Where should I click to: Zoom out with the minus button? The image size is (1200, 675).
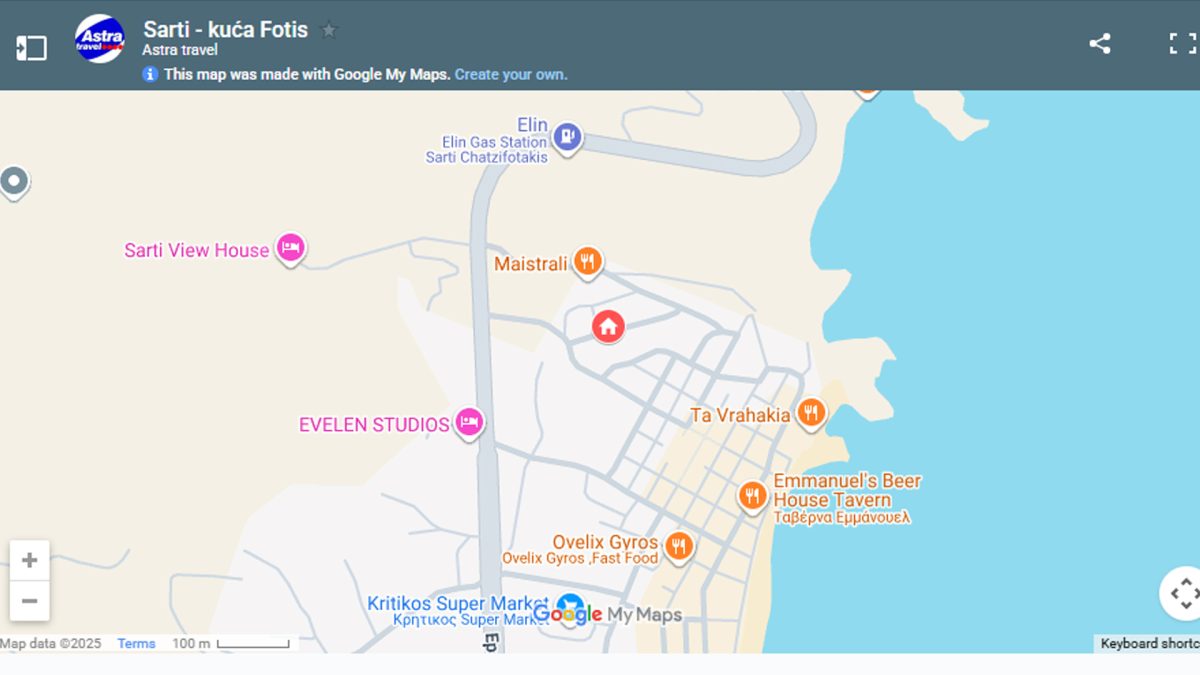pyautogui.click(x=30, y=601)
